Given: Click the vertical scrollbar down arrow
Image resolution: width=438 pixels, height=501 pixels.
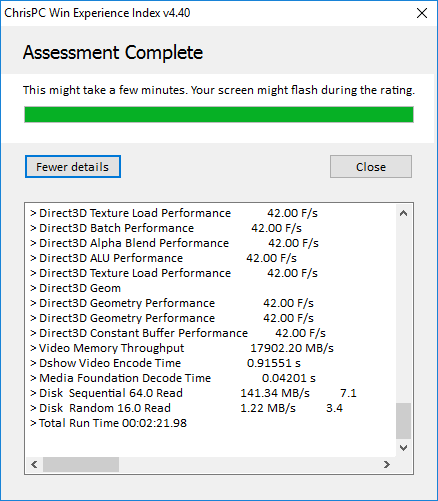Looking at the screenshot, I should point(403,448).
